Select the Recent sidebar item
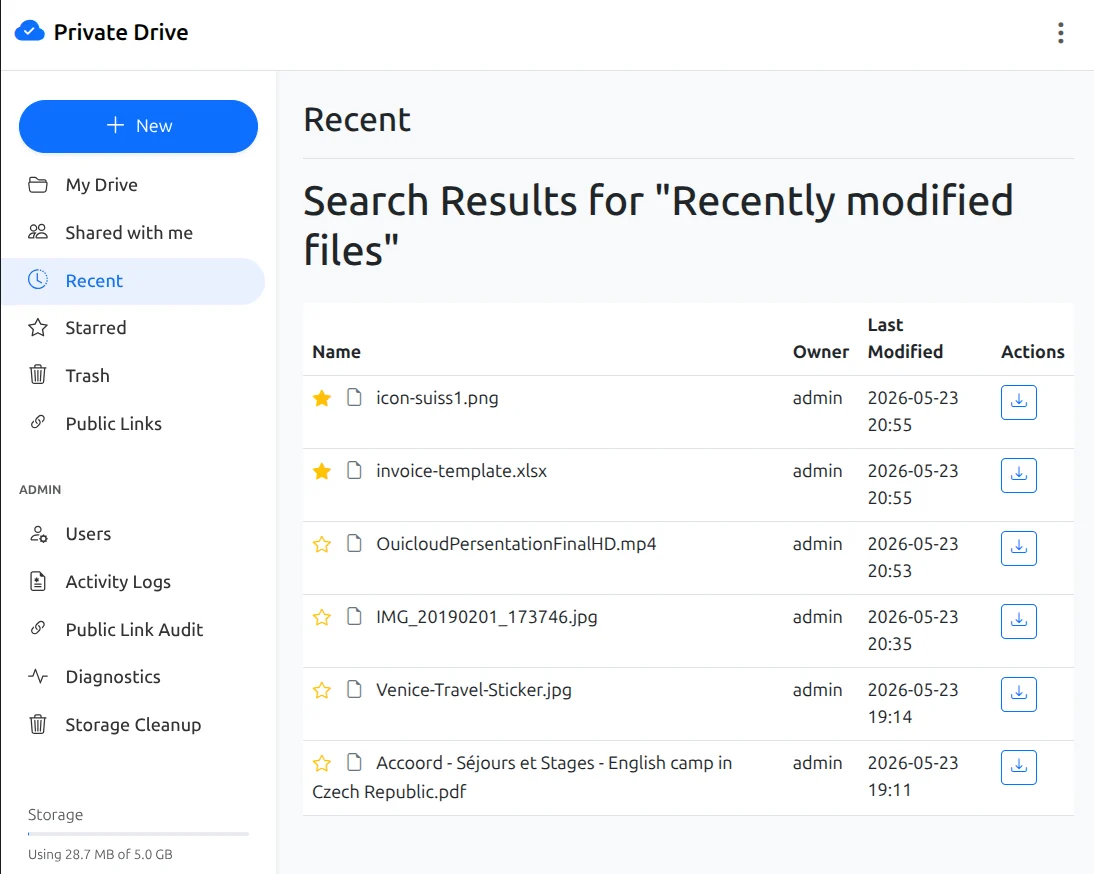 133,281
